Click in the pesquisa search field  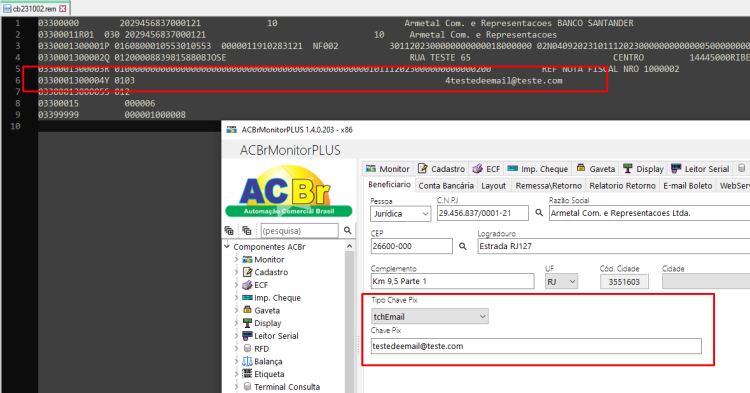click(299, 230)
